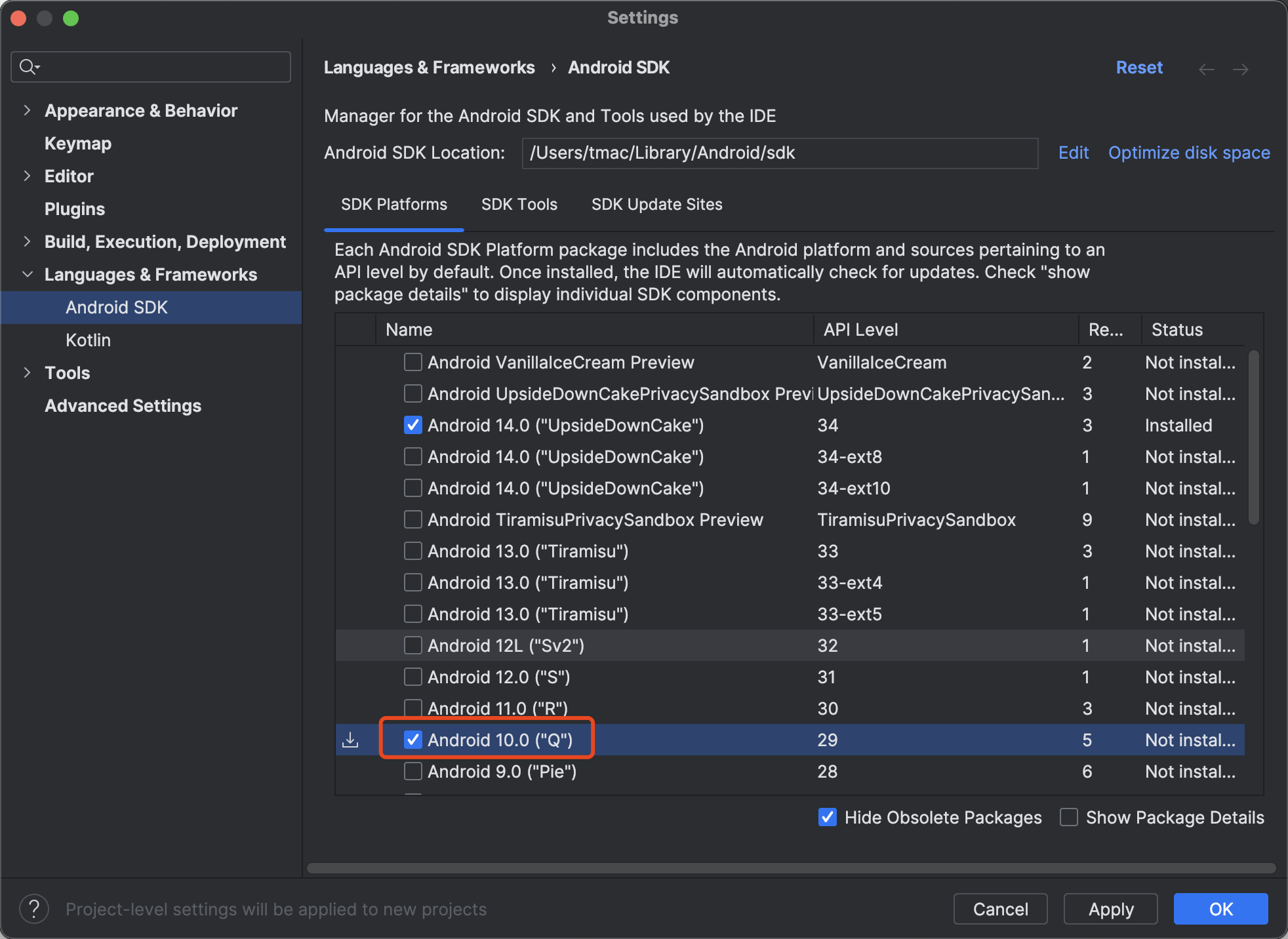This screenshot has height=939, width=1288.
Task: Expand the Tools section
Action: (x=27, y=372)
